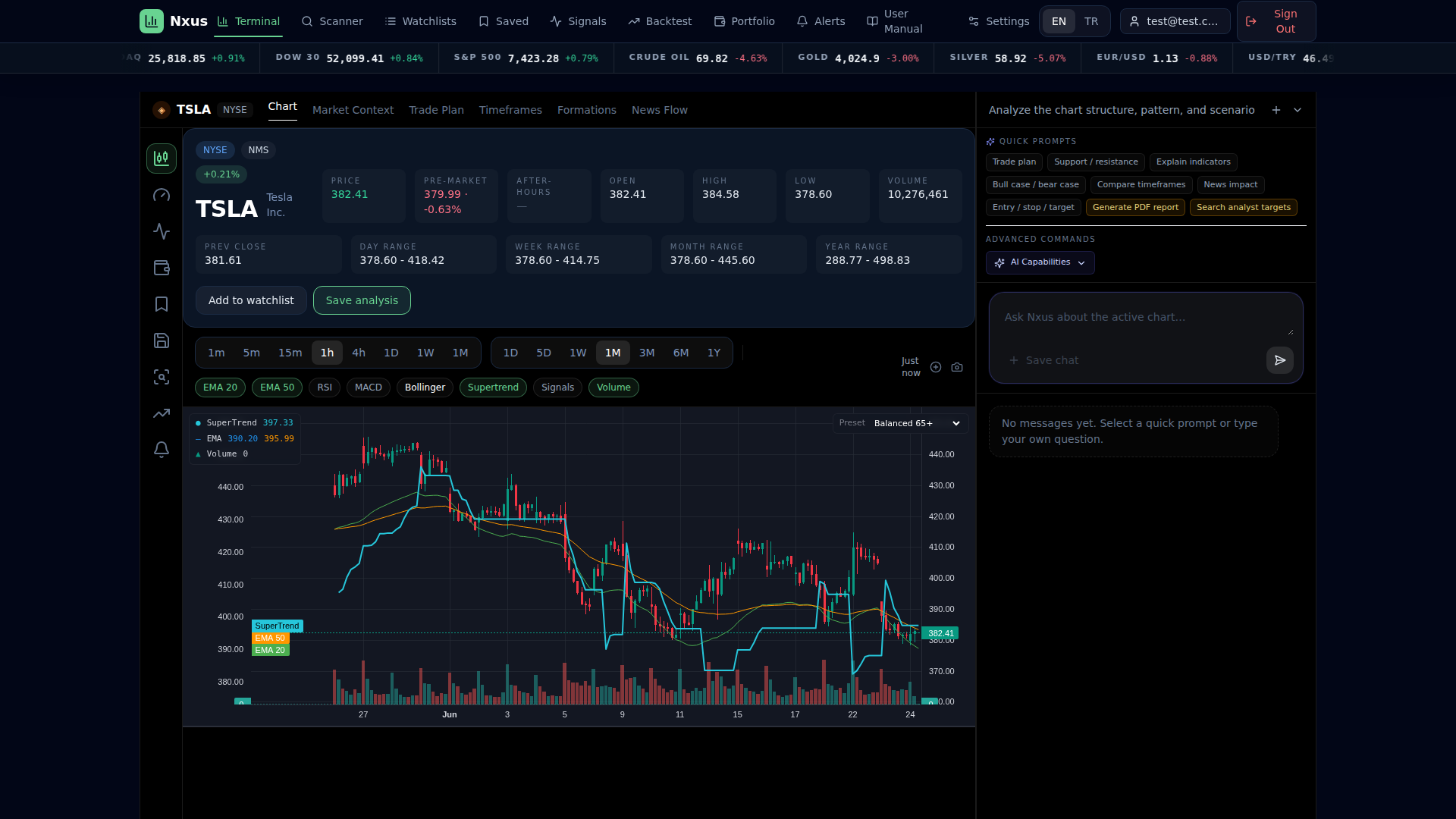Switch to the Market Context tab

tap(353, 110)
